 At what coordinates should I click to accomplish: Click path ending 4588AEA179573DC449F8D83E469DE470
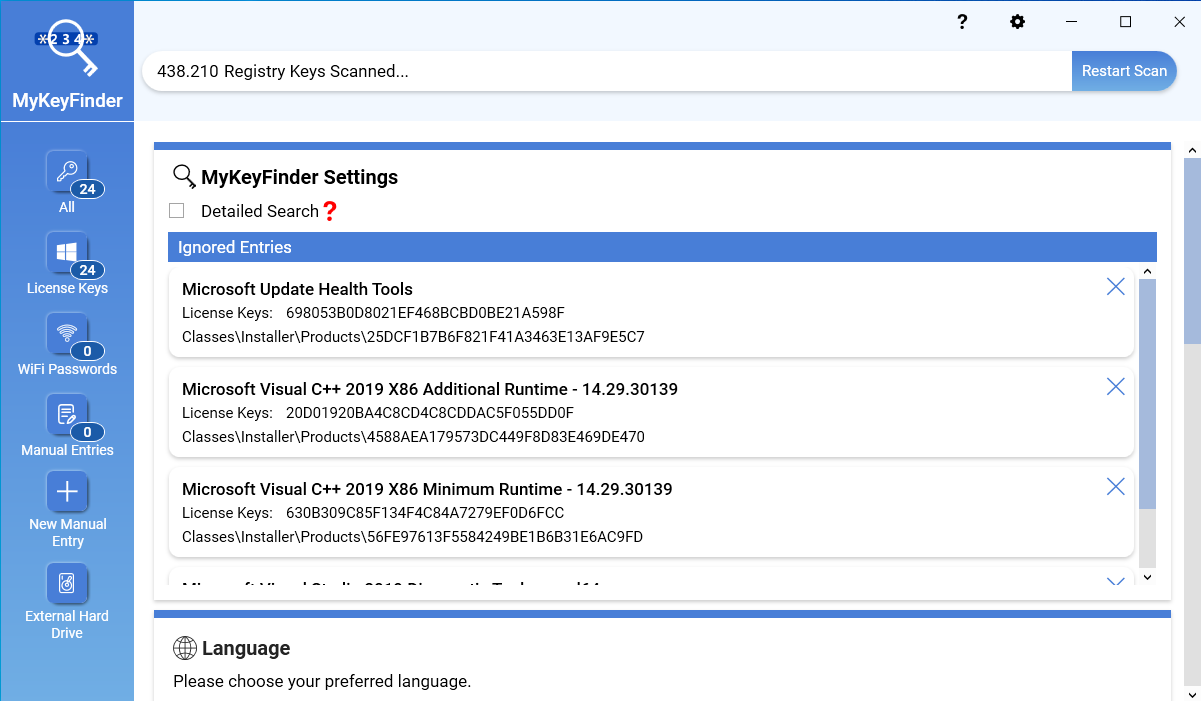[x=413, y=437]
